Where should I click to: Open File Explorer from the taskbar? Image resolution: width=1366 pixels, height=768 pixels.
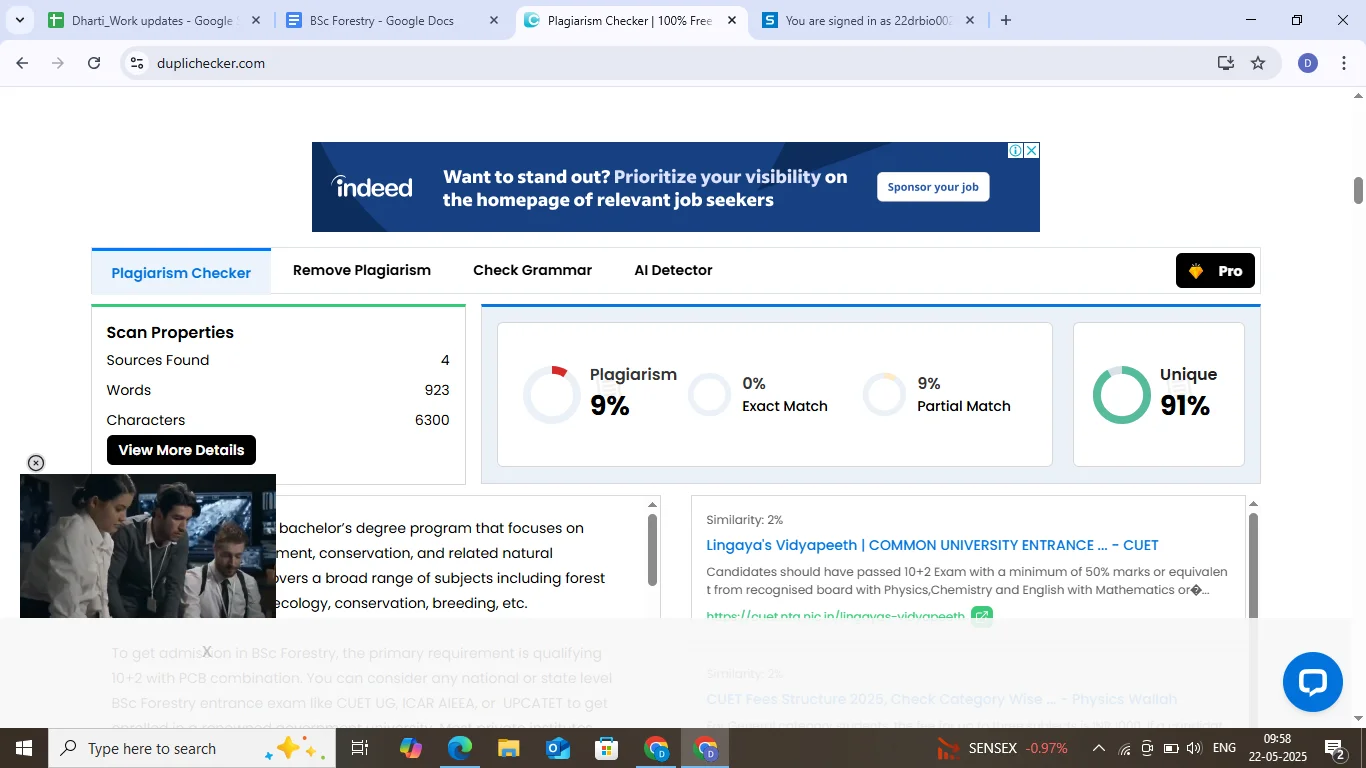pyautogui.click(x=509, y=748)
